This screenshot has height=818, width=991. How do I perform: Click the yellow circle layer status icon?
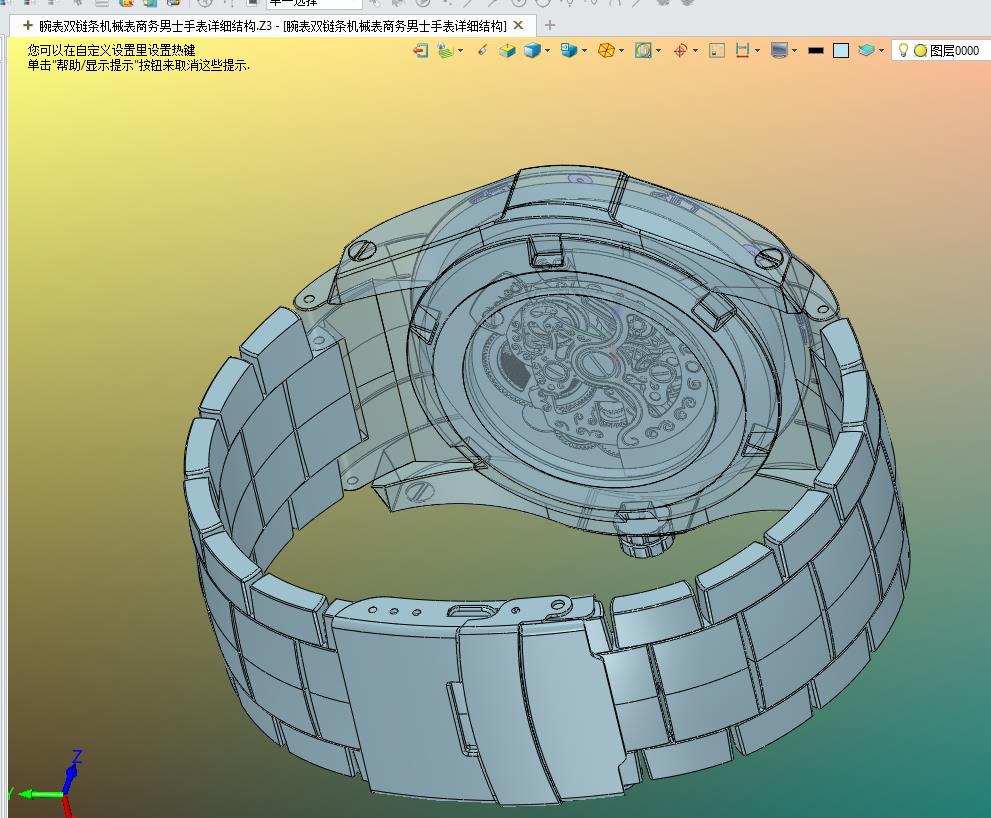[x=920, y=51]
